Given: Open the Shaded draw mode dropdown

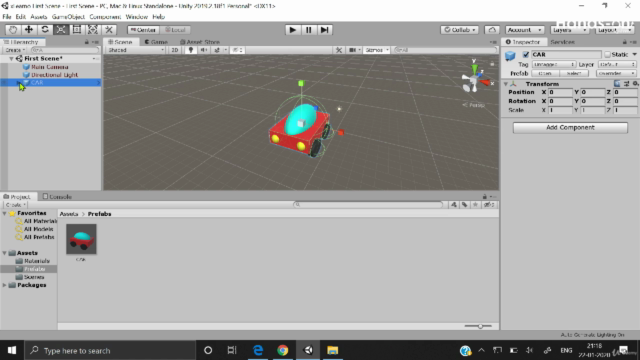Looking at the screenshot, I should point(135,50).
